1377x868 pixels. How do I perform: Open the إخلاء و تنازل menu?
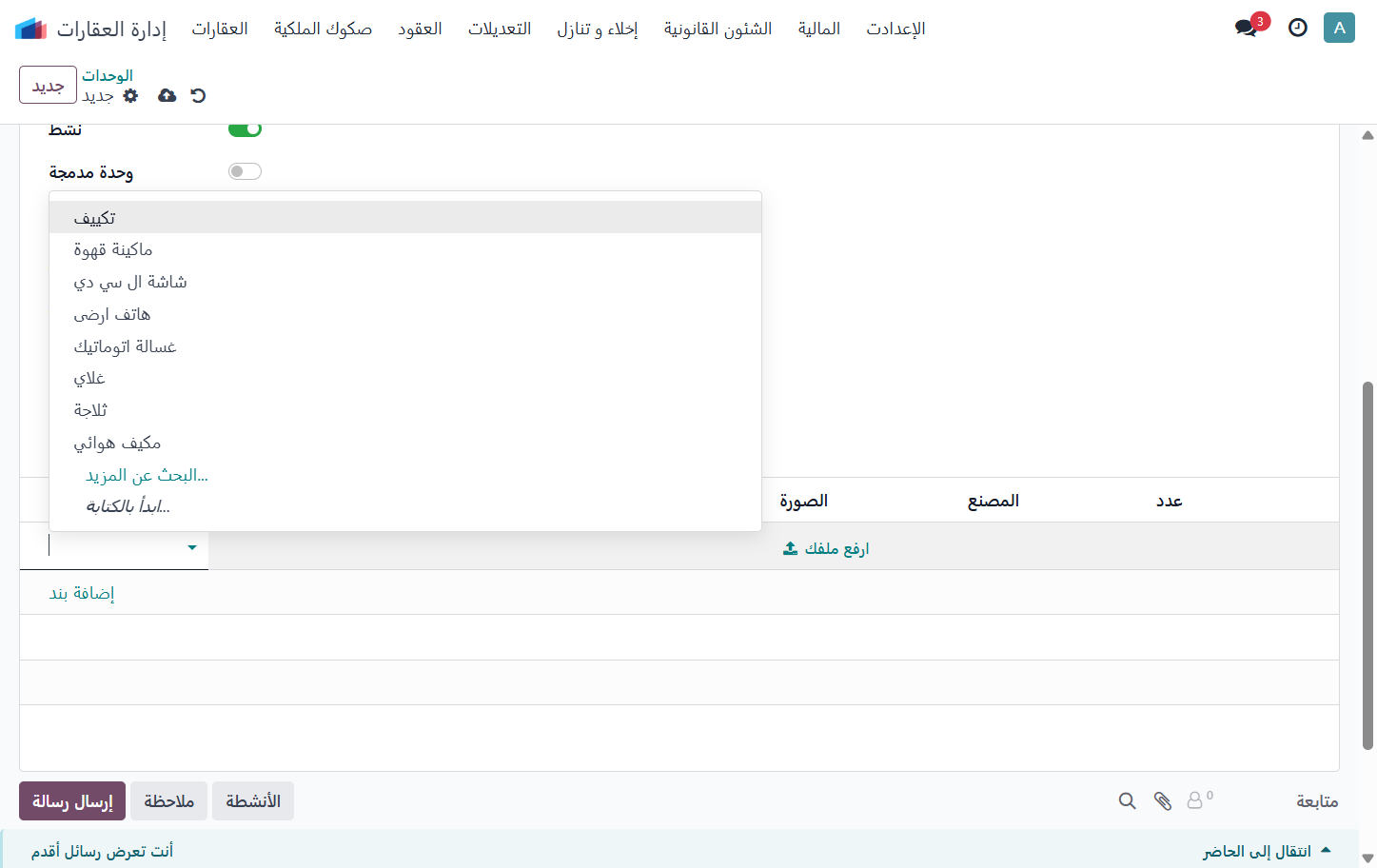tap(598, 29)
